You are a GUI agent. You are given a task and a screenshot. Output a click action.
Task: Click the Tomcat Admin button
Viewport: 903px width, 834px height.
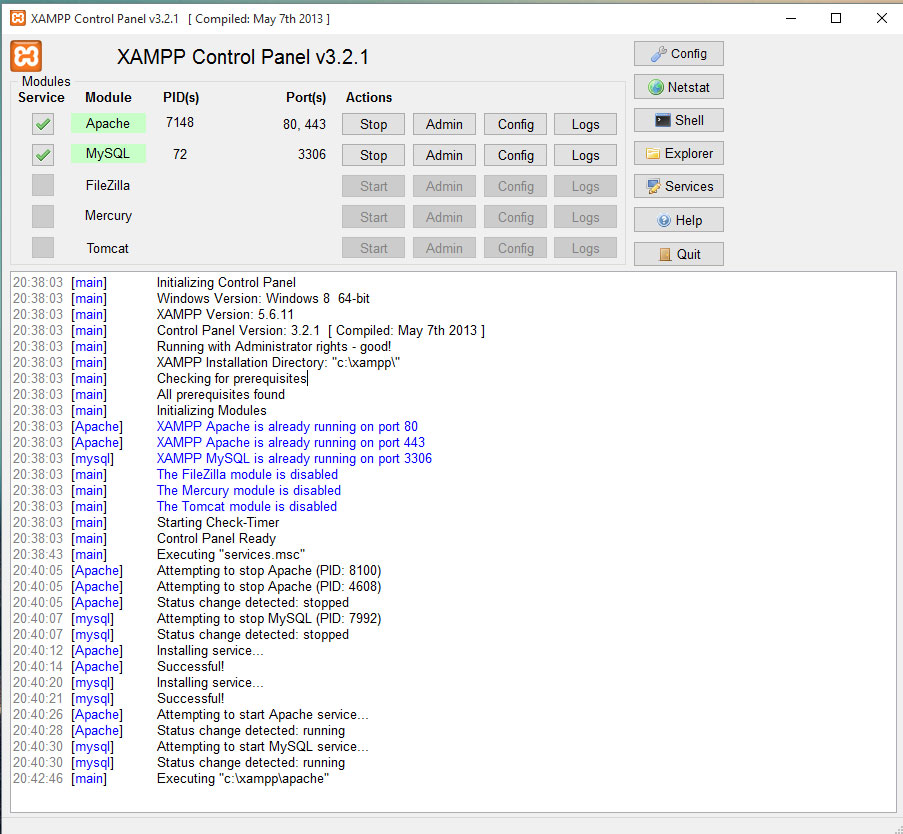click(444, 248)
